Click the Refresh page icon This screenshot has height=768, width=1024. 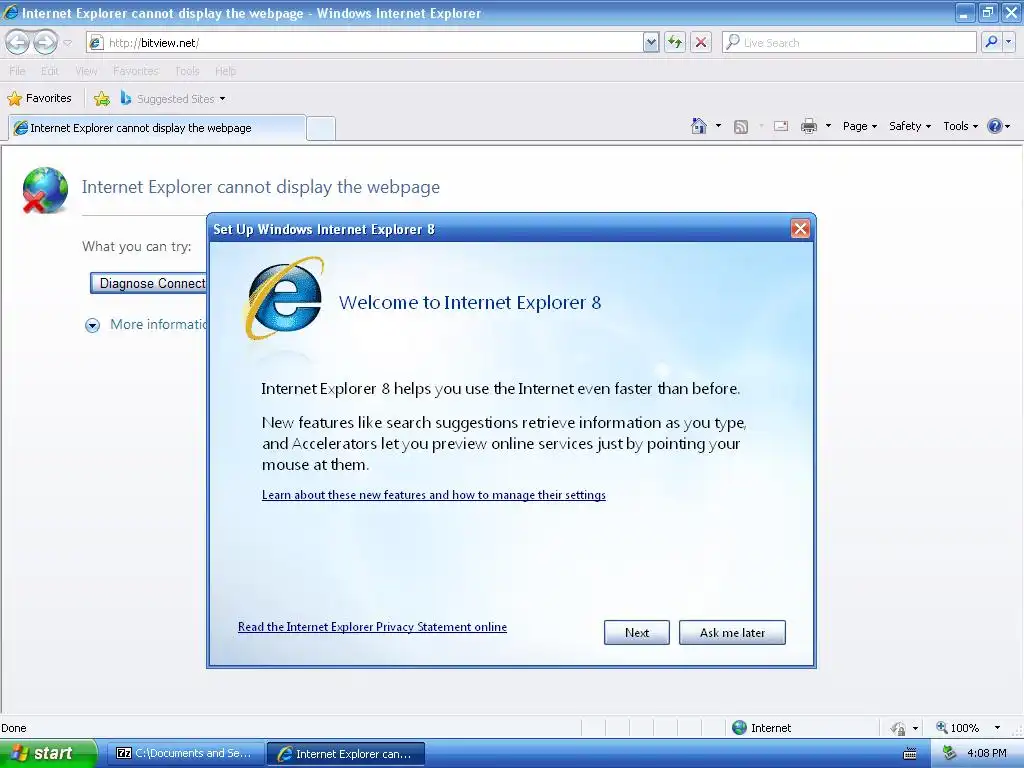[x=675, y=42]
